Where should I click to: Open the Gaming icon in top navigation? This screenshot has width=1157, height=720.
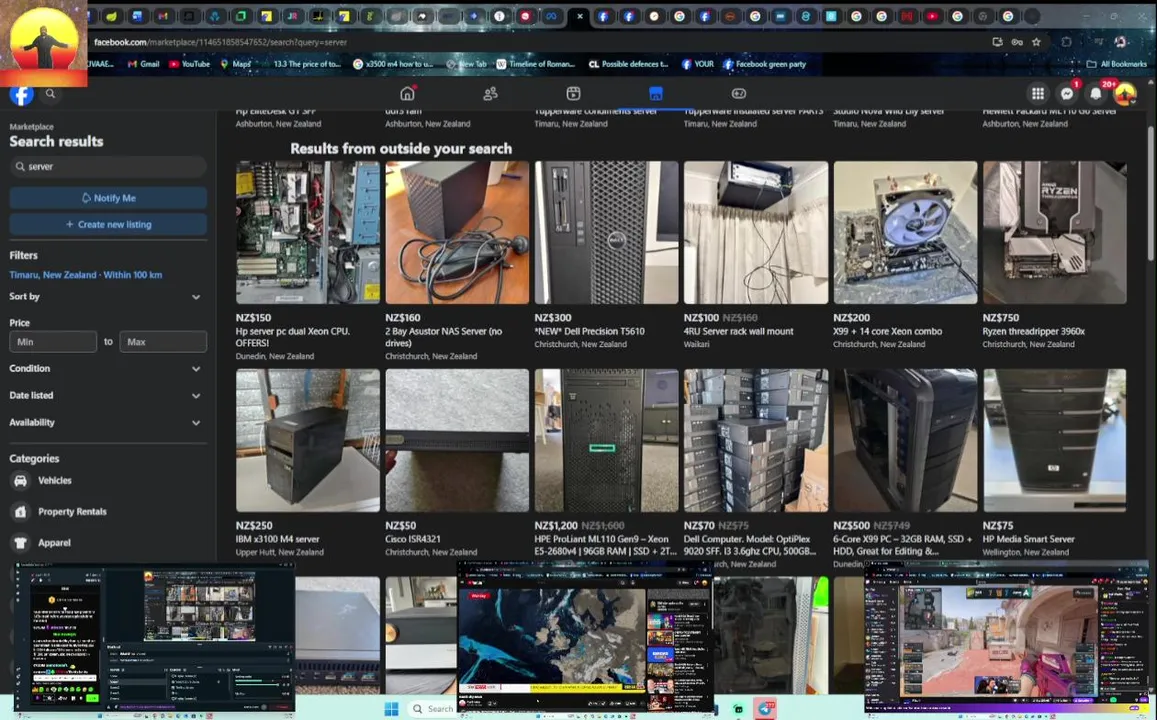(739, 94)
